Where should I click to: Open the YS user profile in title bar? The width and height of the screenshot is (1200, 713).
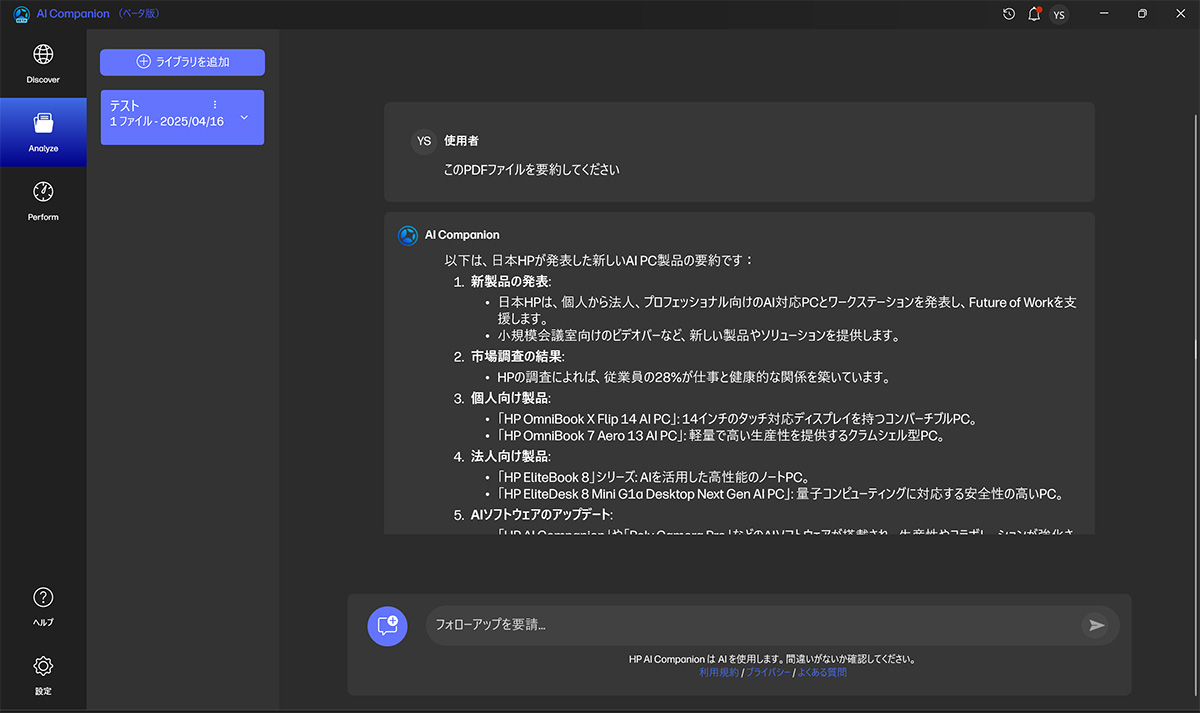tap(1059, 14)
